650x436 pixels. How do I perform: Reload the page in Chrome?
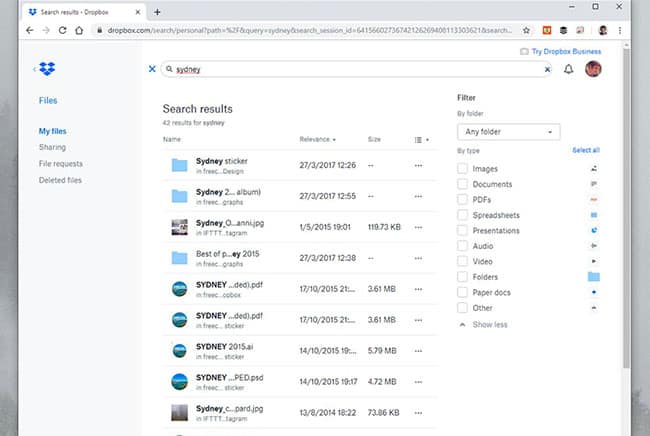[63, 30]
